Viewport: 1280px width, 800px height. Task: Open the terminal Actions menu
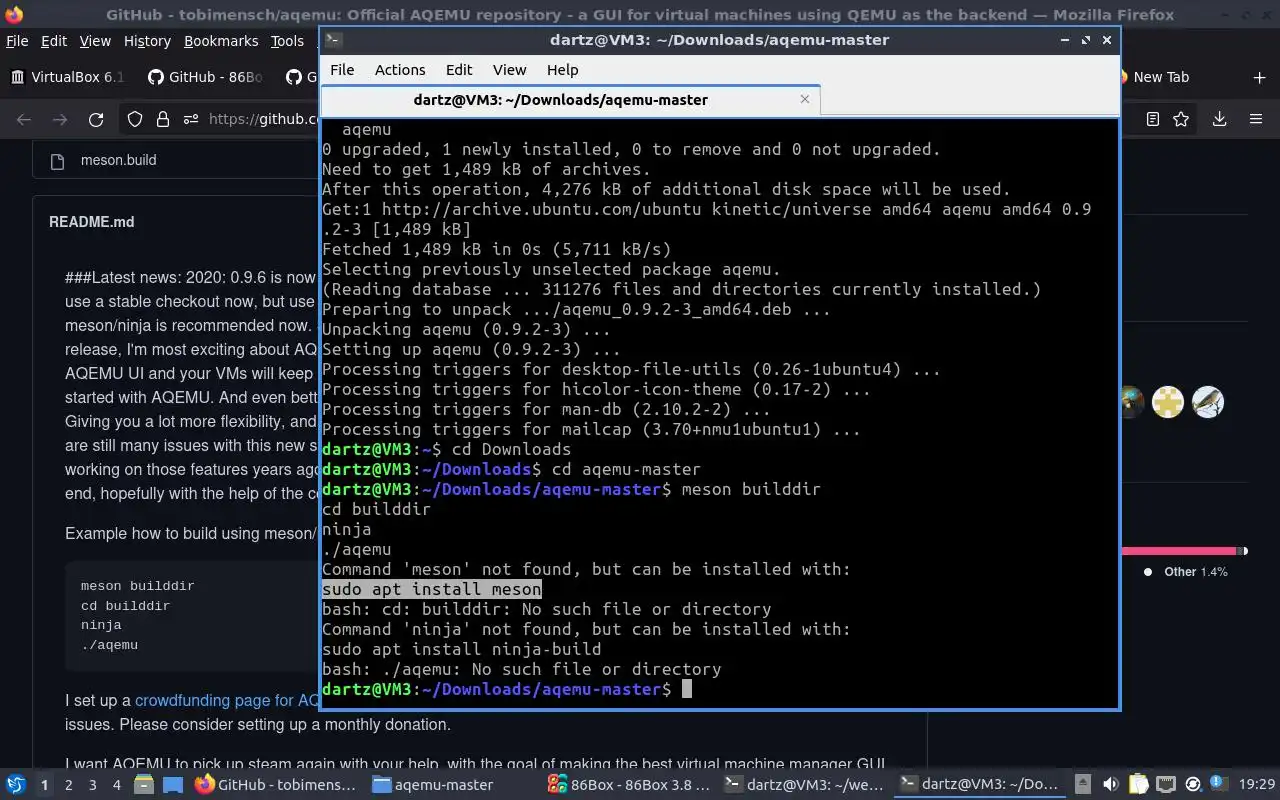[400, 70]
